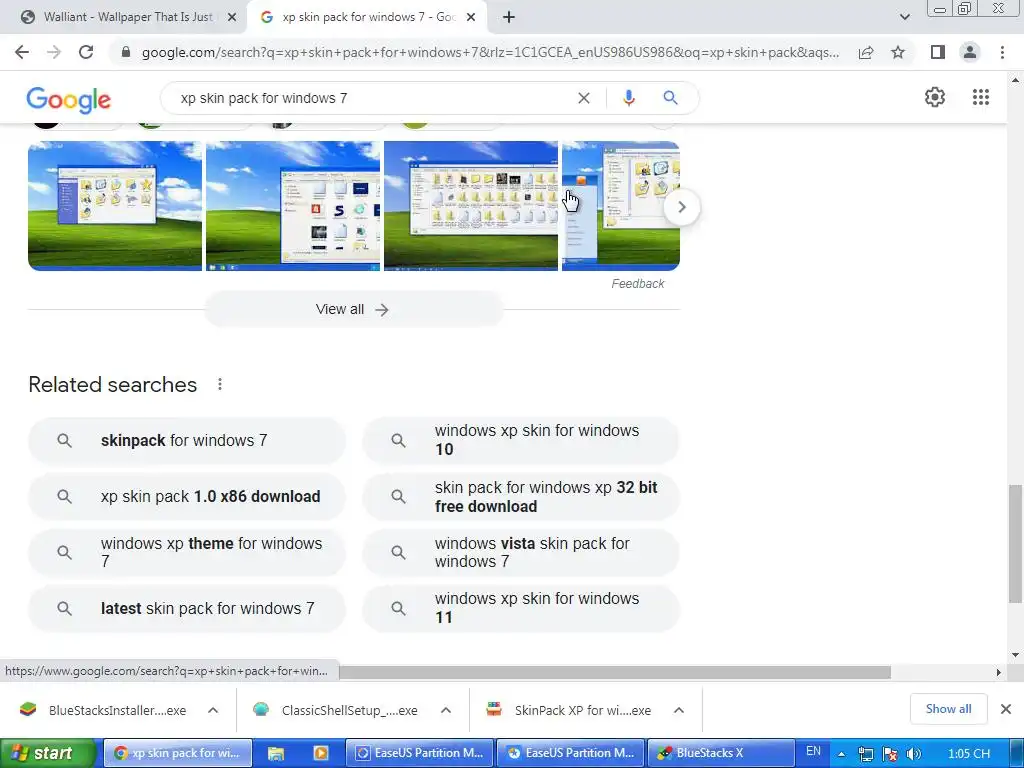Click scroll right arrow on horizontal scrollbar
This screenshot has width=1024, height=768.
pyautogui.click(x=998, y=672)
